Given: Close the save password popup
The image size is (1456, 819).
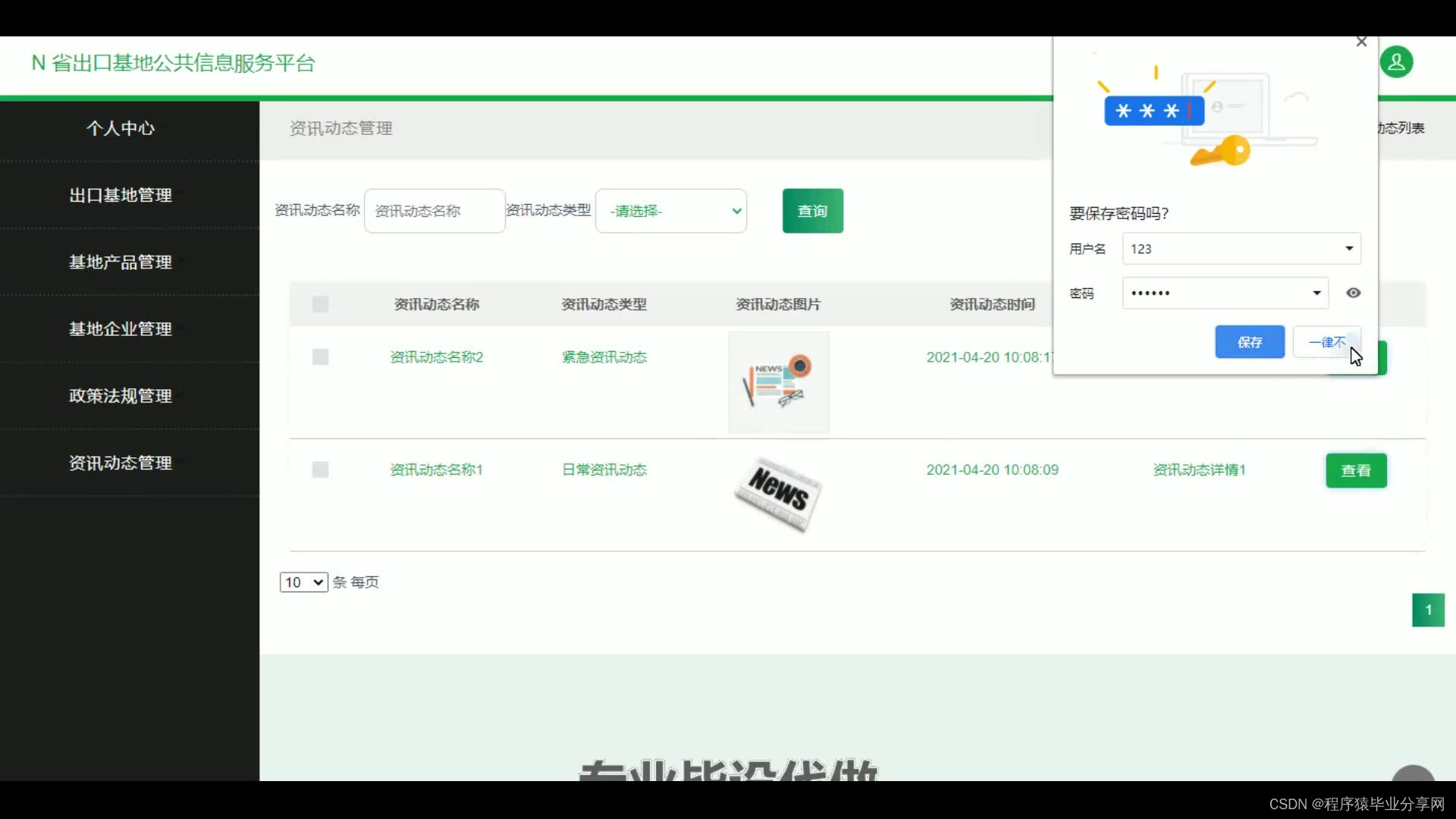Looking at the screenshot, I should point(1361,42).
